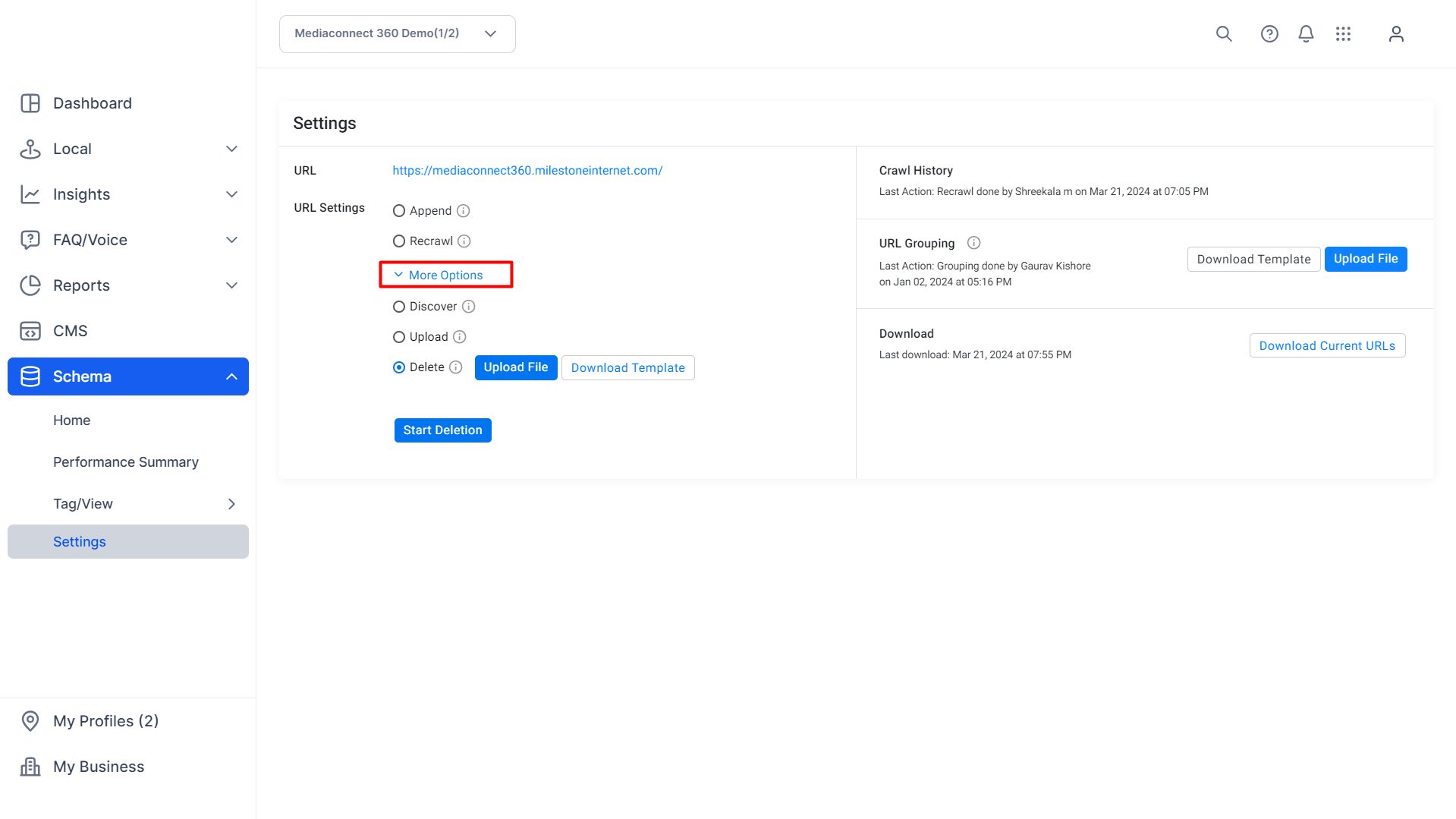Show info tooltip for Recrawl
This screenshot has width=1456, height=819.
(464, 241)
